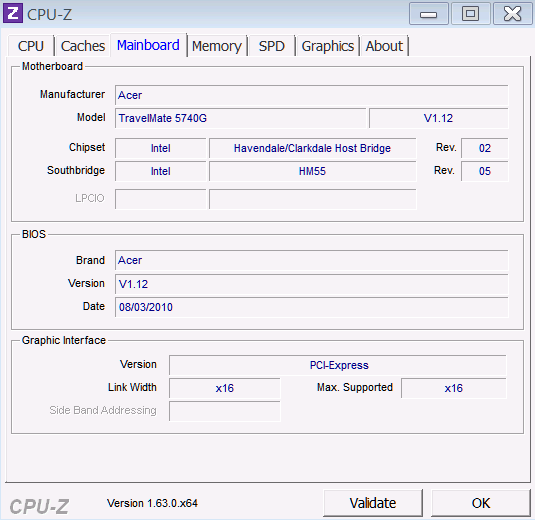Click the BIOS Version field V1.12
The height and width of the screenshot is (520, 535).
[312, 284]
